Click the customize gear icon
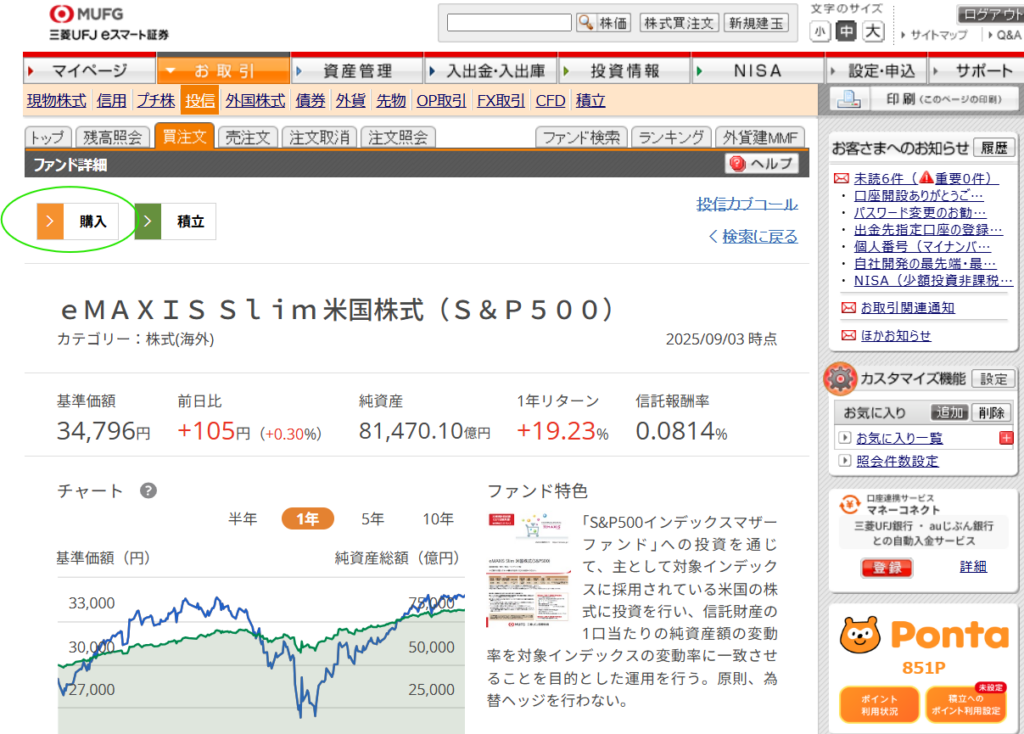 [x=840, y=379]
